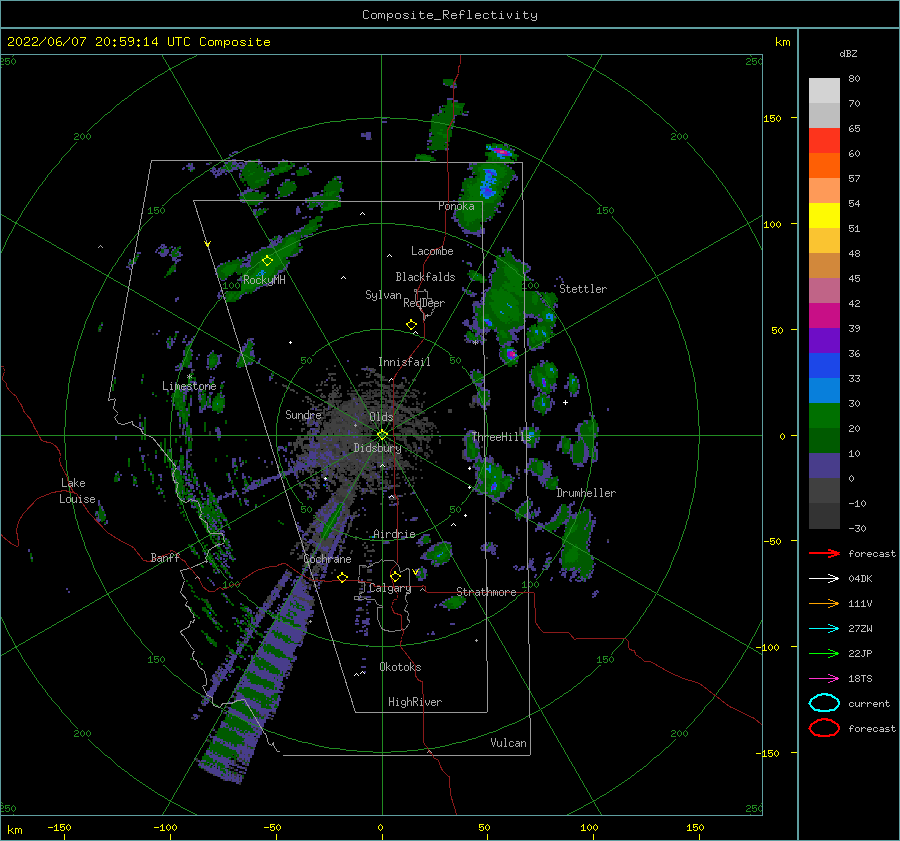
Task: Click the Drumheller city label
Action: click(x=586, y=493)
